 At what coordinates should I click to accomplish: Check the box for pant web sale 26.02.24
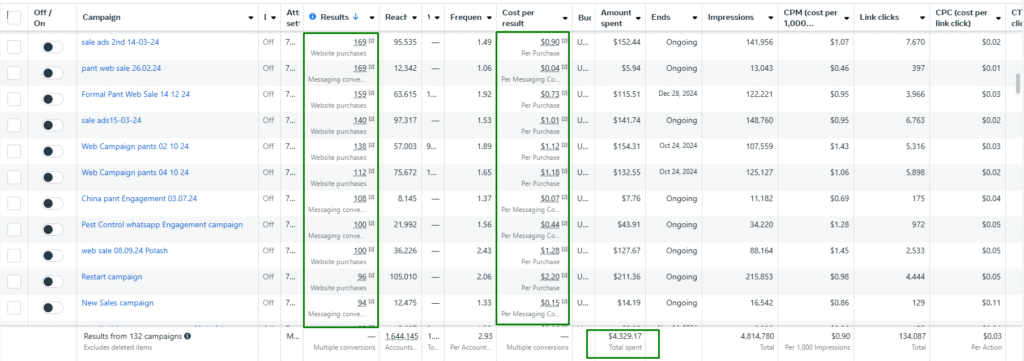pyautogui.click(x=14, y=72)
